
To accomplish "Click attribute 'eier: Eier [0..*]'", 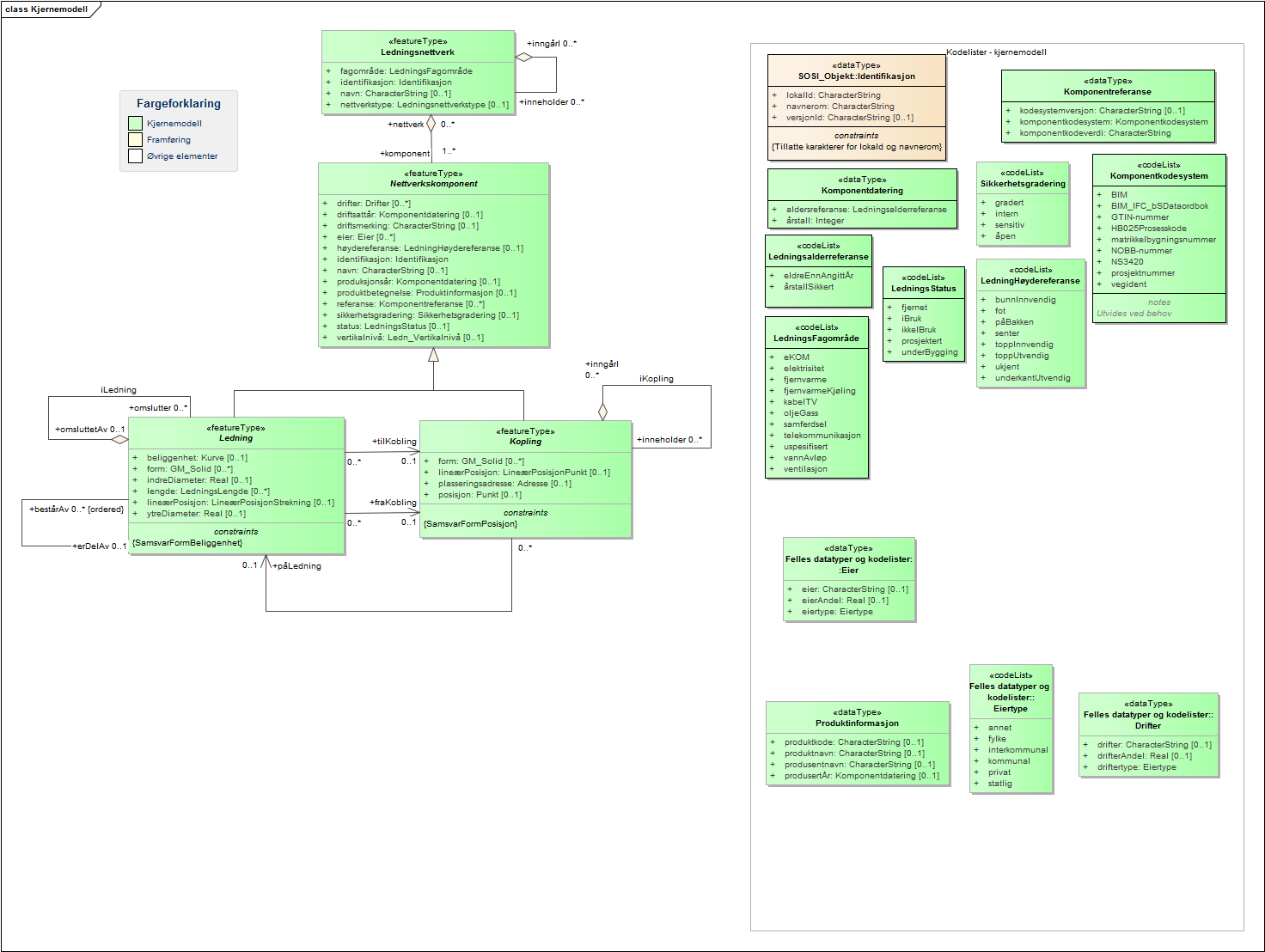I will 366,237.
